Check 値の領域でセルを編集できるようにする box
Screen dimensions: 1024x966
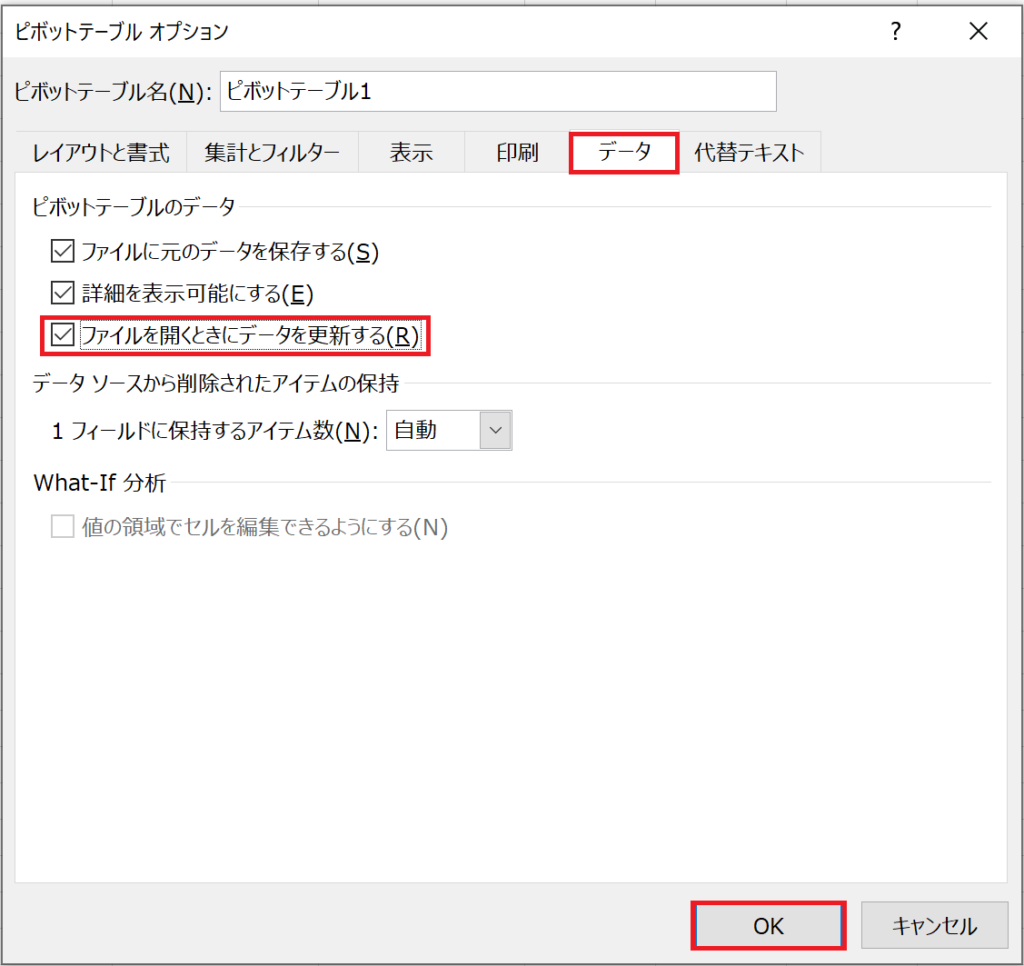point(63,526)
